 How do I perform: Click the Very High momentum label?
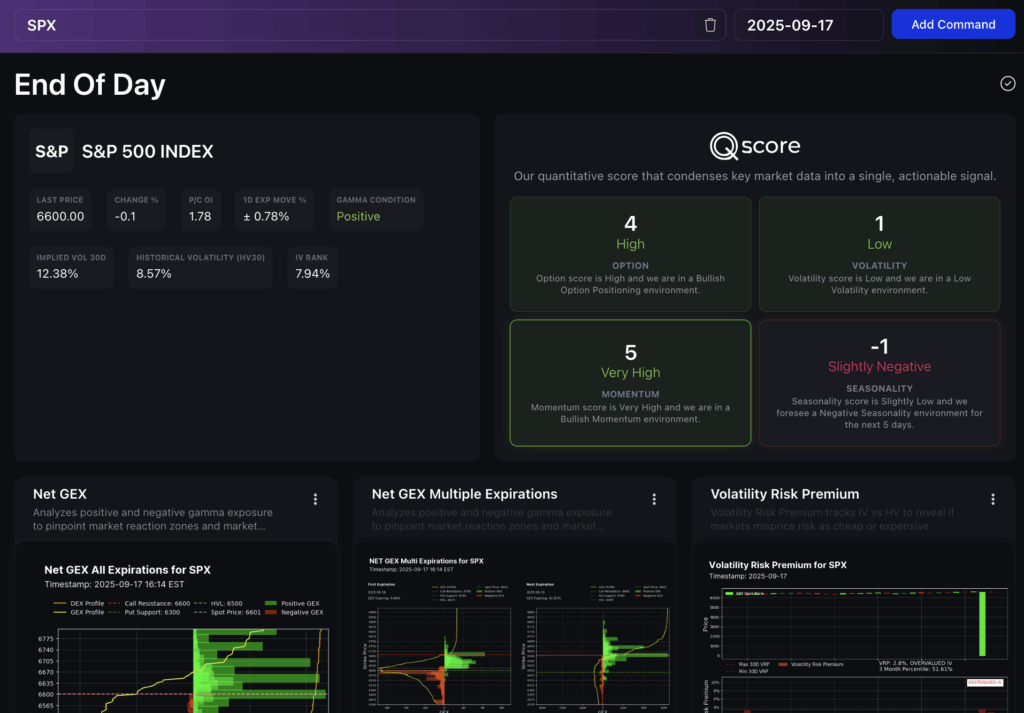coord(630,372)
